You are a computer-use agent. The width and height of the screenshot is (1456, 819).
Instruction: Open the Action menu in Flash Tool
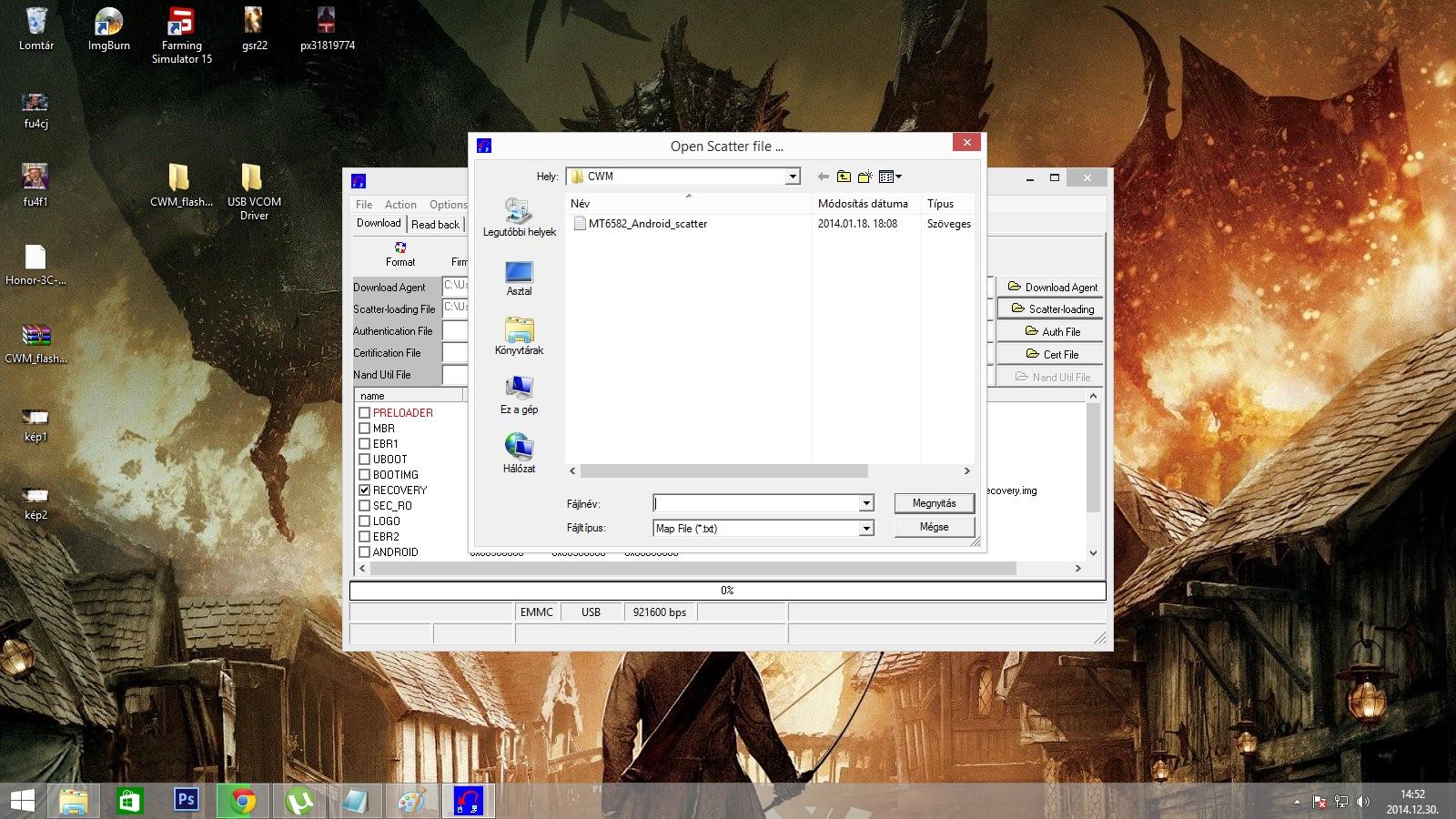tap(400, 205)
